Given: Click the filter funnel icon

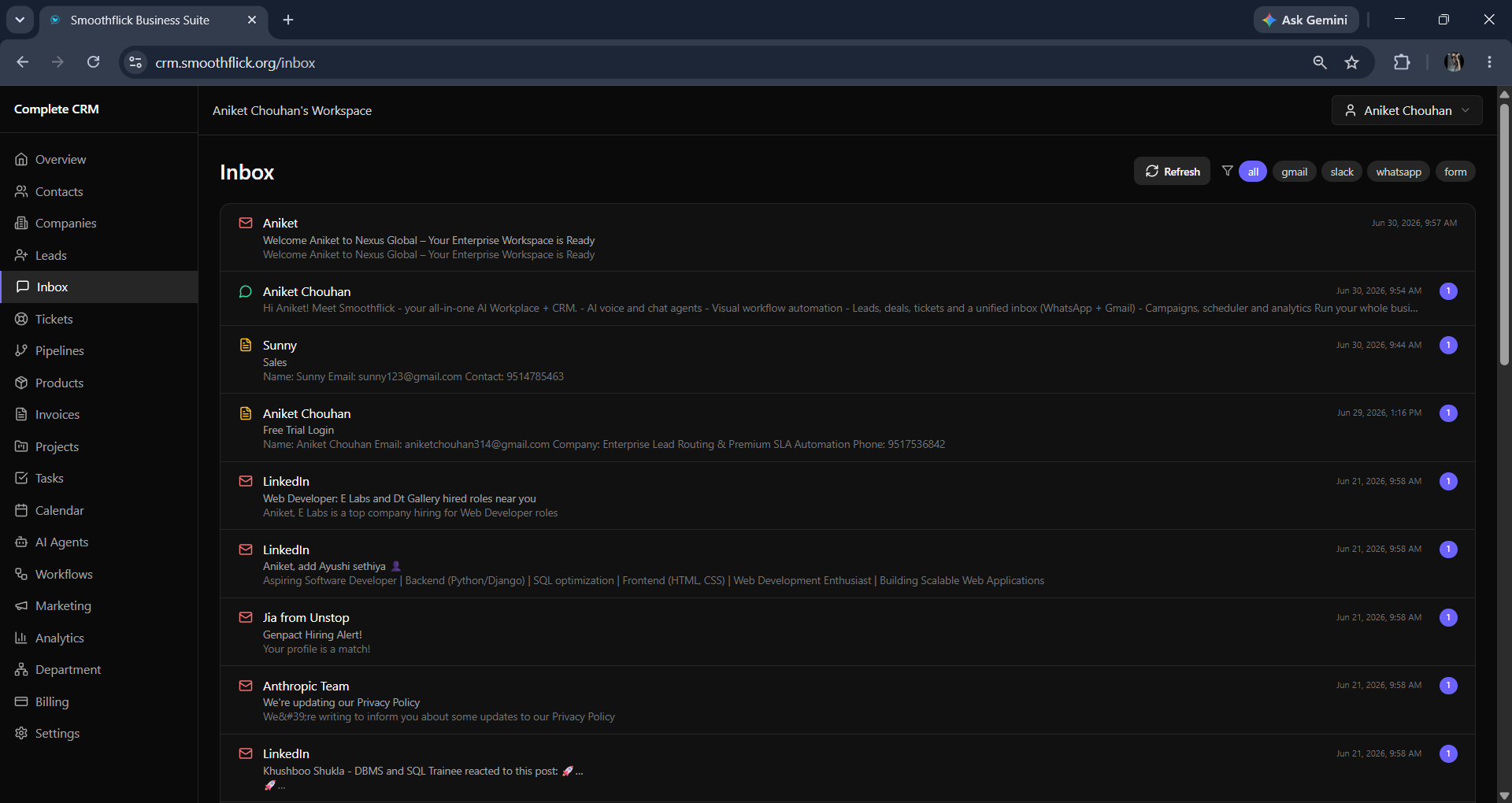Looking at the screenshot, I should click(1227, 171).
